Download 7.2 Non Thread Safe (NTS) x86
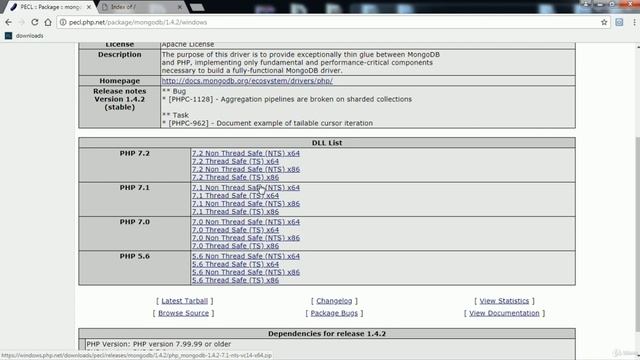The width and height of the screenshot is (640, 360). (x=246, y=169)
